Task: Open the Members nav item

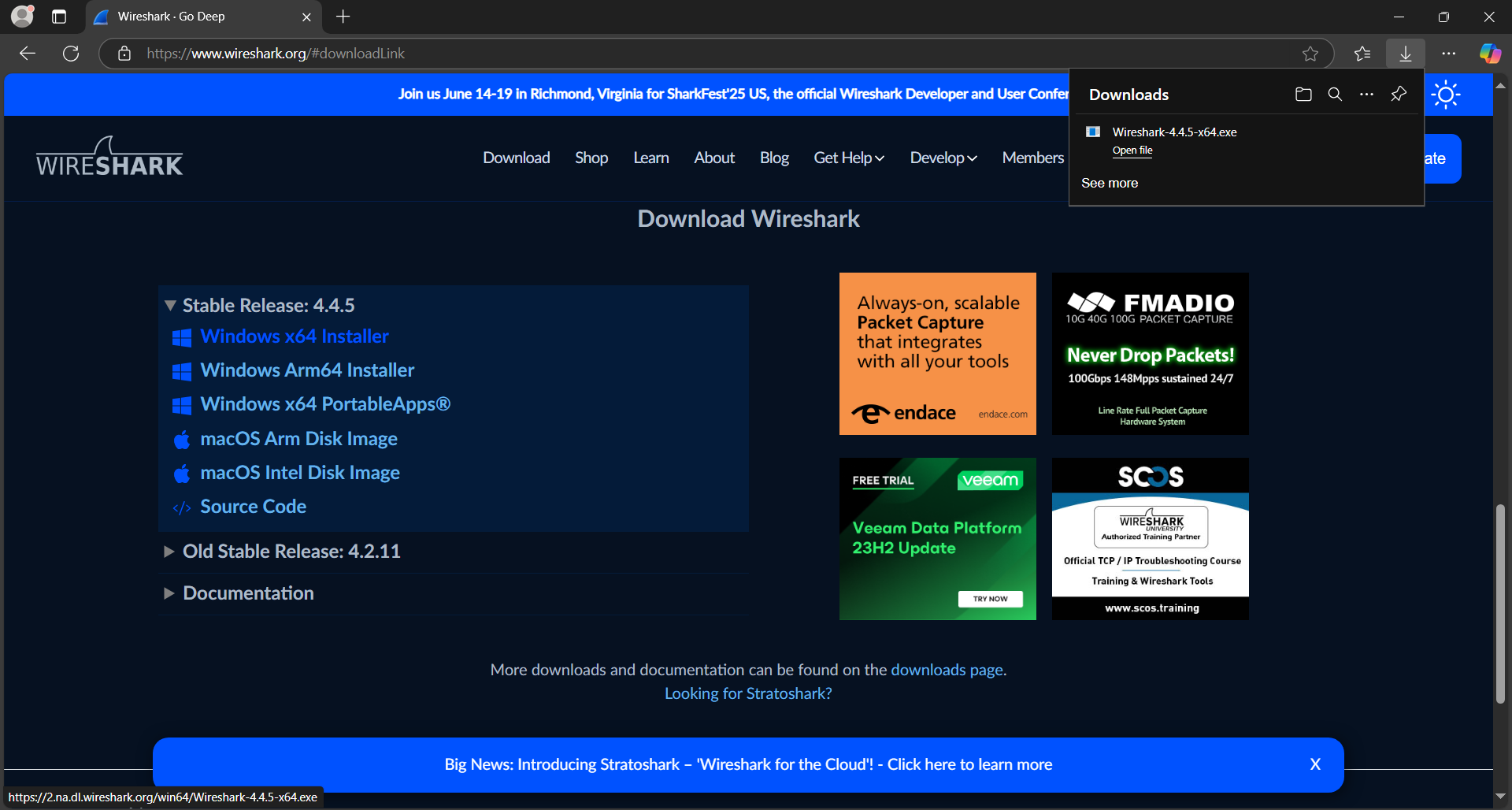Action: [1033, 158]
